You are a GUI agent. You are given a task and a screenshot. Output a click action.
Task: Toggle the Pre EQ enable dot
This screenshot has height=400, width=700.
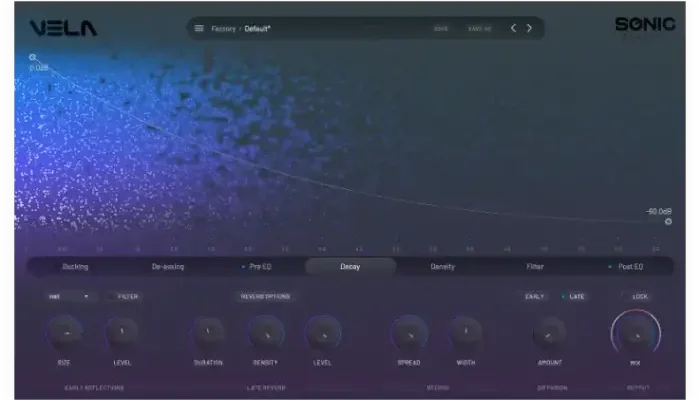pyautogui.click(x=242, y=267)
